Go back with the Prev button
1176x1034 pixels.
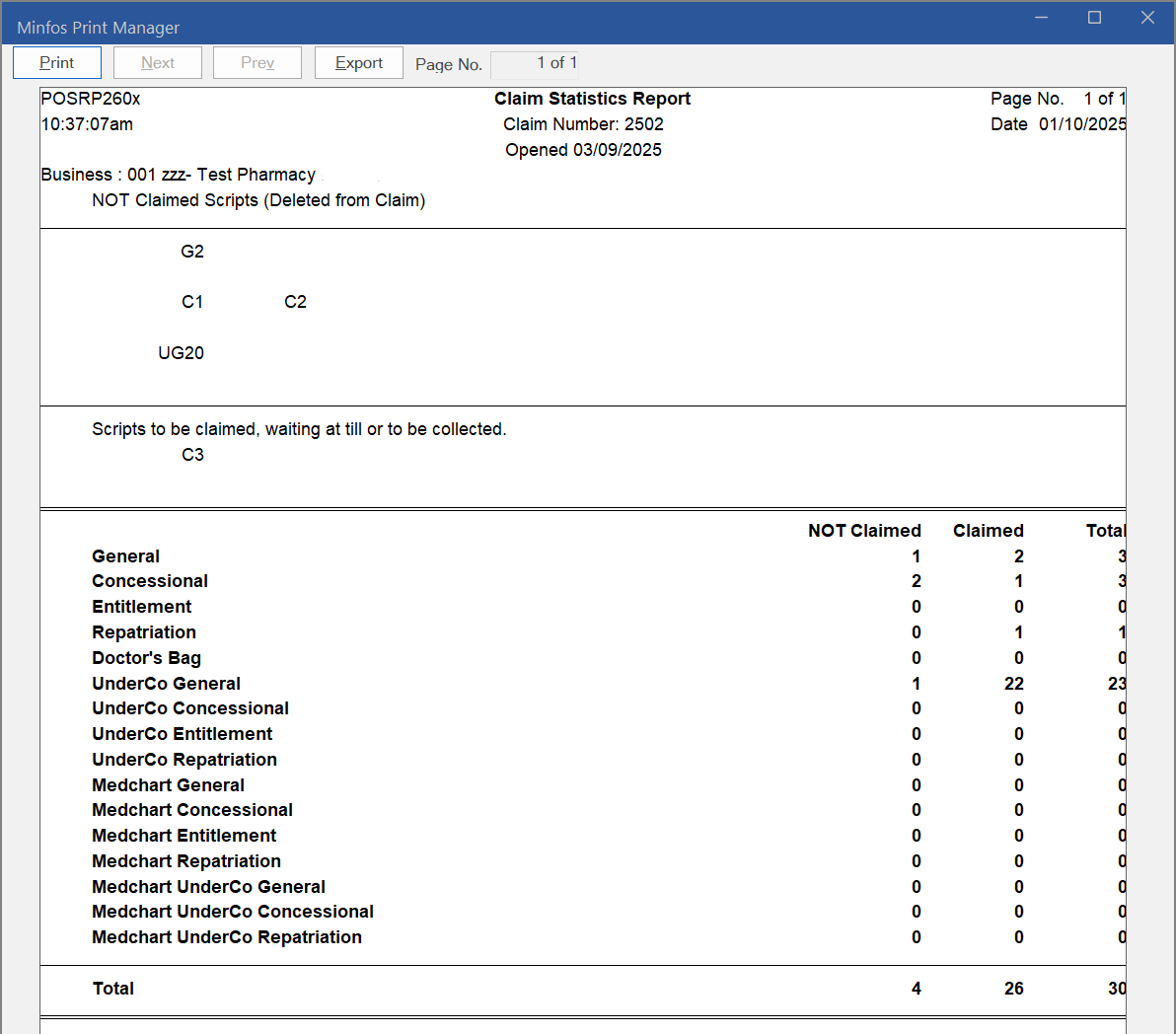coord(257,63)
